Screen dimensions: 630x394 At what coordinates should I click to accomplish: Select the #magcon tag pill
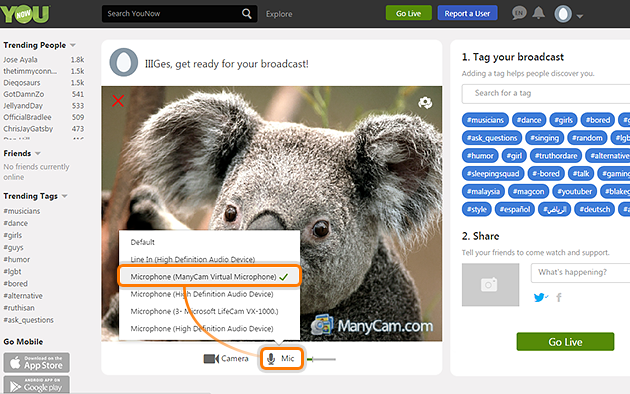[528, 191]
